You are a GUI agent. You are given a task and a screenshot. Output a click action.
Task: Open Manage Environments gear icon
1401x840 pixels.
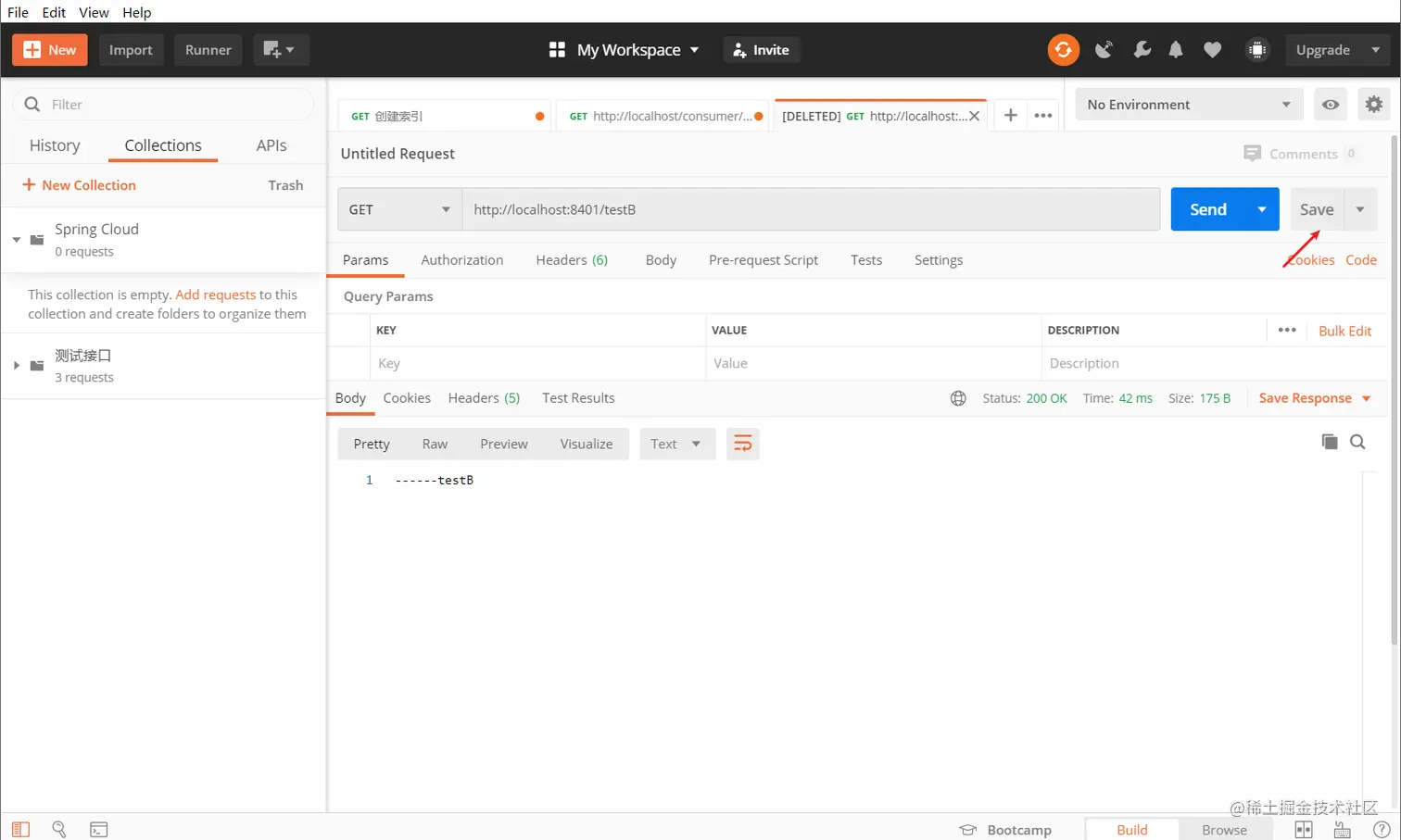tap(1374, 105)
